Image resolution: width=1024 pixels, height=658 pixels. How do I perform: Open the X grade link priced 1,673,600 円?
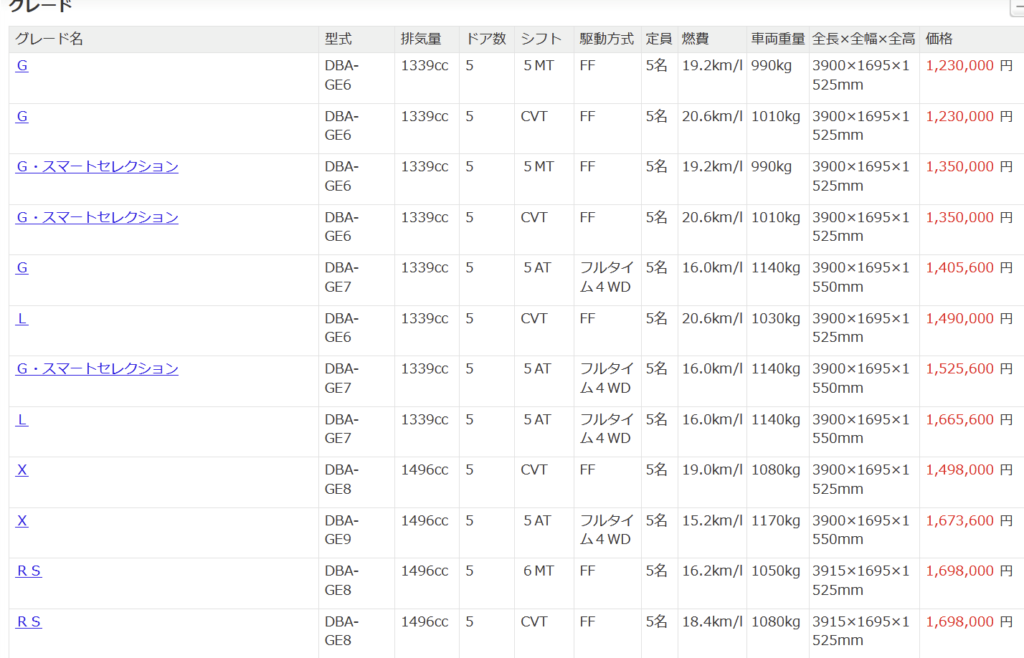coord(22,520)
